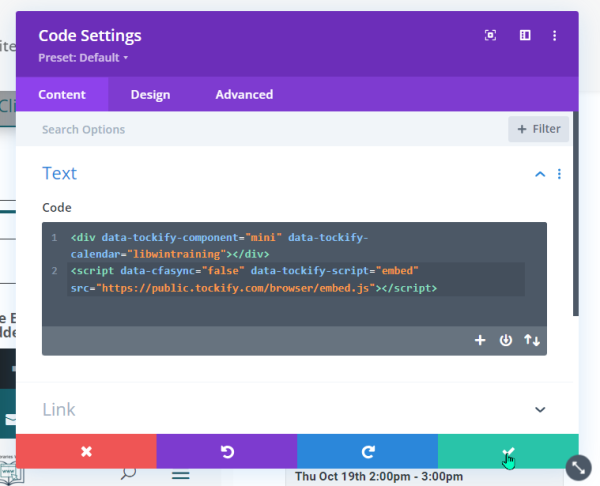This screenshot has height=486, width=600.
Task: Toggle fullscreen expand modal icon
Action: [x=490, y=35]
